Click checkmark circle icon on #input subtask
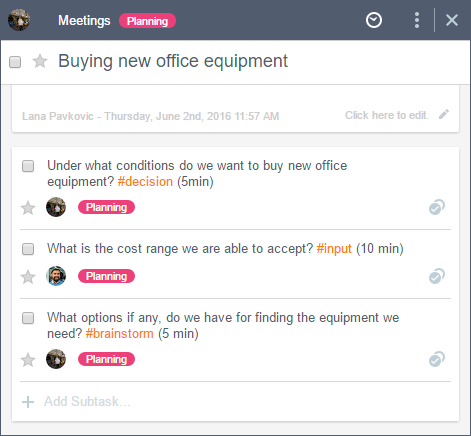This screenshot has width=471, height=436. pos(437,276)
